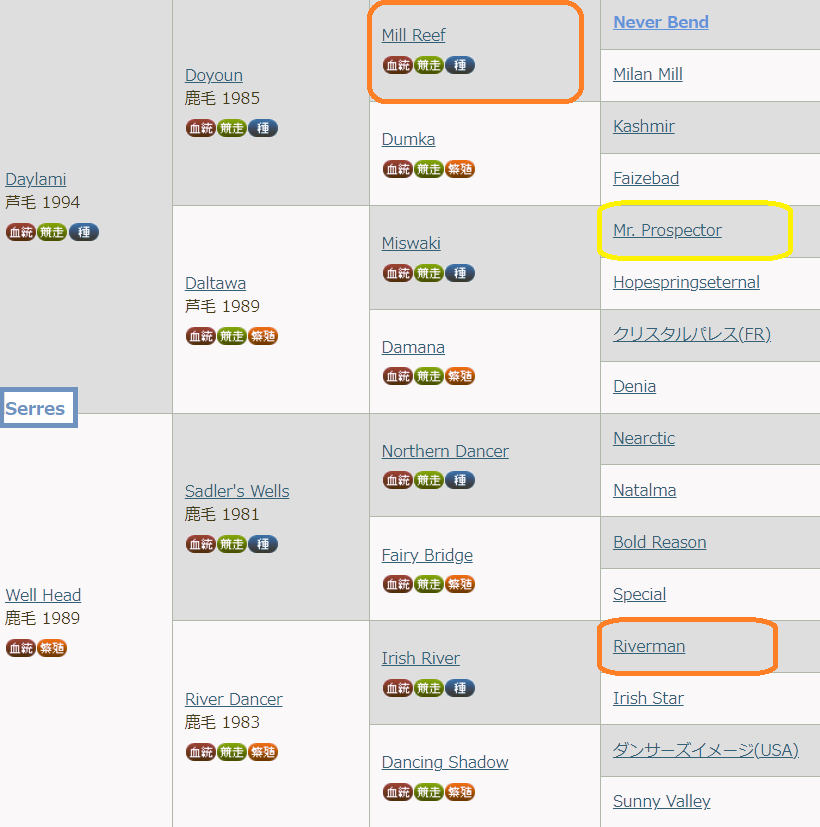Click the 種 badge under Sadler's Wells
Image resolution: width=820 pixels, height=827 pixels.
(263, 544)
